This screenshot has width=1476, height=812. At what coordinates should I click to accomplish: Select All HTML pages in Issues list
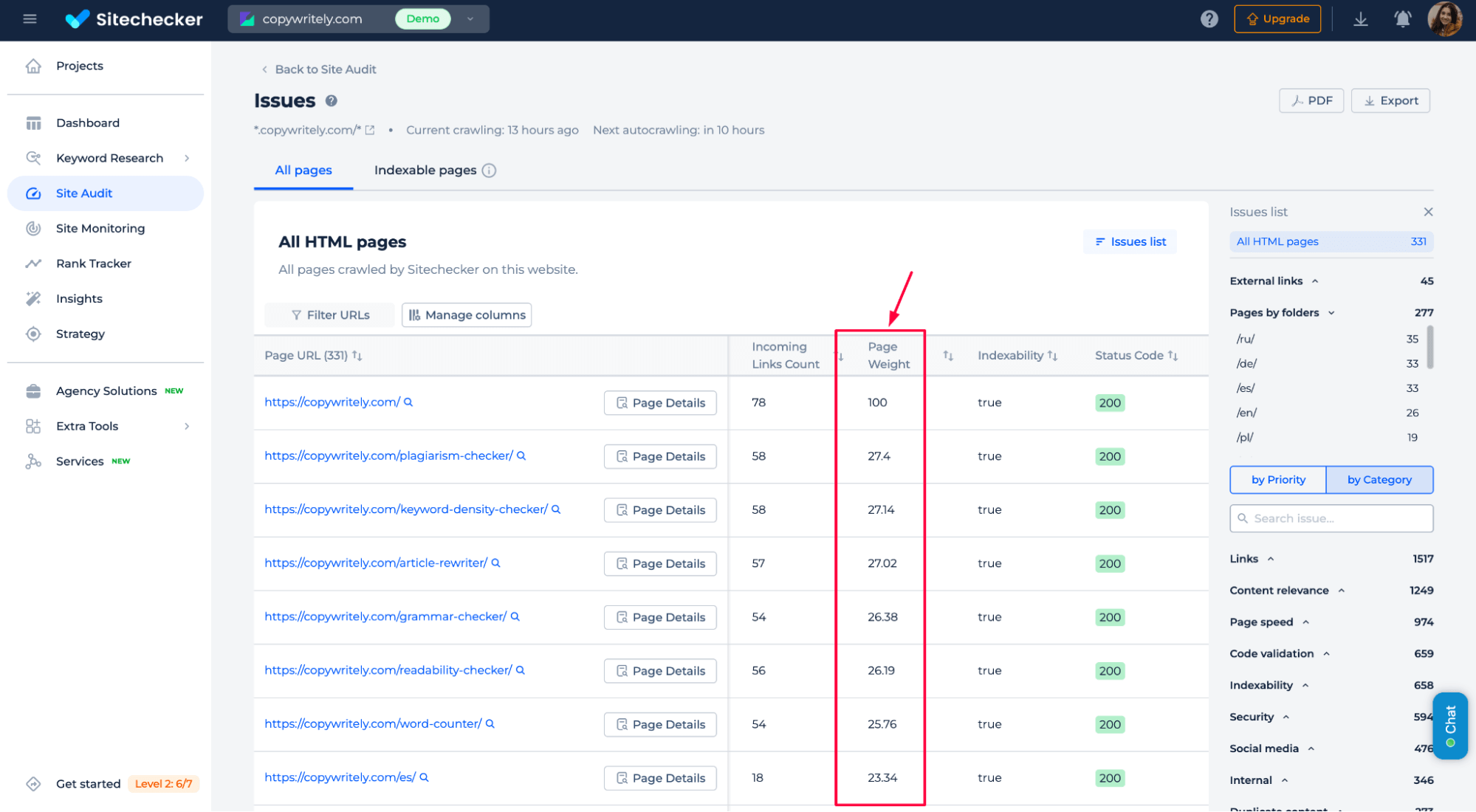click(1331, 241)
